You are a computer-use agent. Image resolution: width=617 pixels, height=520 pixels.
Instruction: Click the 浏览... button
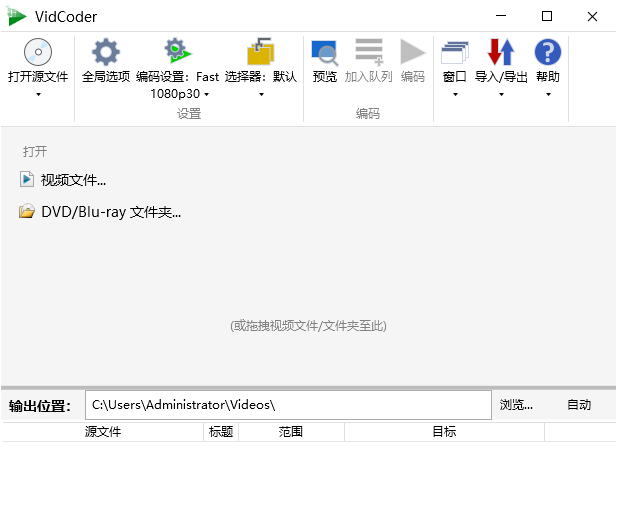[x=516, y=405]
